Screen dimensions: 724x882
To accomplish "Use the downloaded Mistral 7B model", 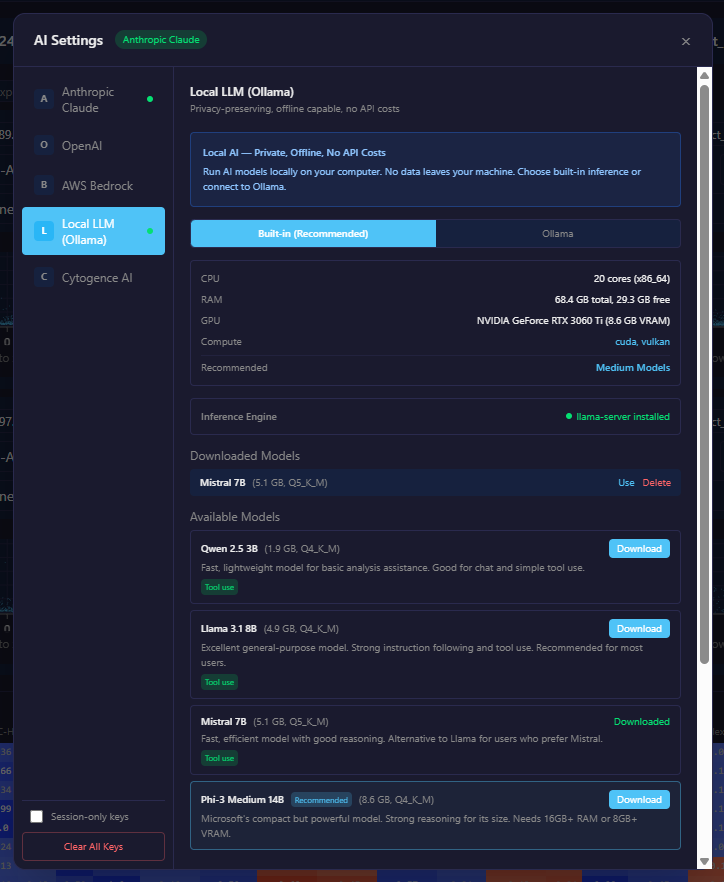I will [x=626, y=483].
